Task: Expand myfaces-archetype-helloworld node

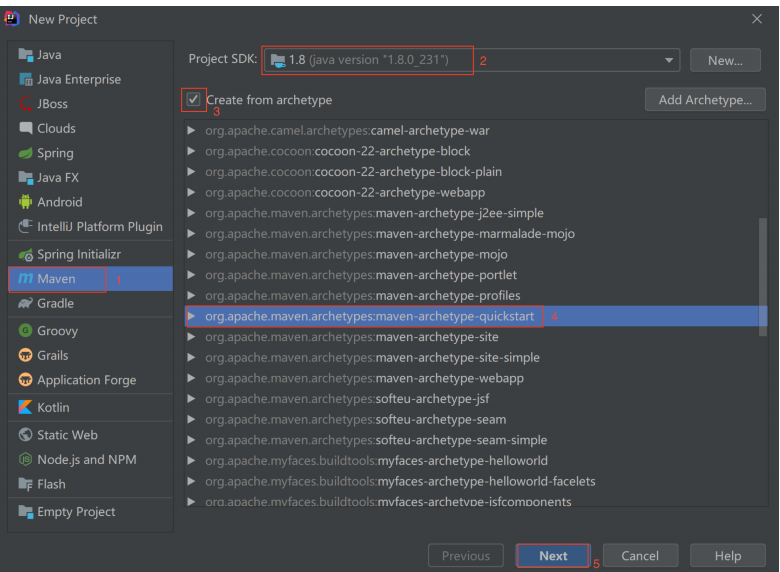Action: [x=191, y=461]
